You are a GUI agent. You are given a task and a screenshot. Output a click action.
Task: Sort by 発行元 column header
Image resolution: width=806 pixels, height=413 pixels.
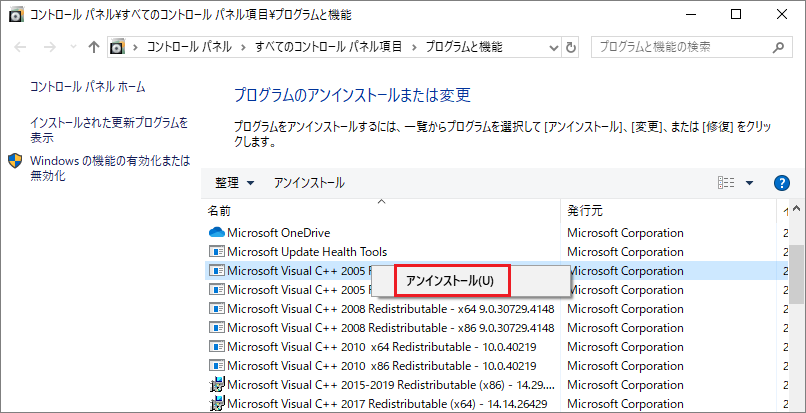pyautogui.click(x=584, y=211)
